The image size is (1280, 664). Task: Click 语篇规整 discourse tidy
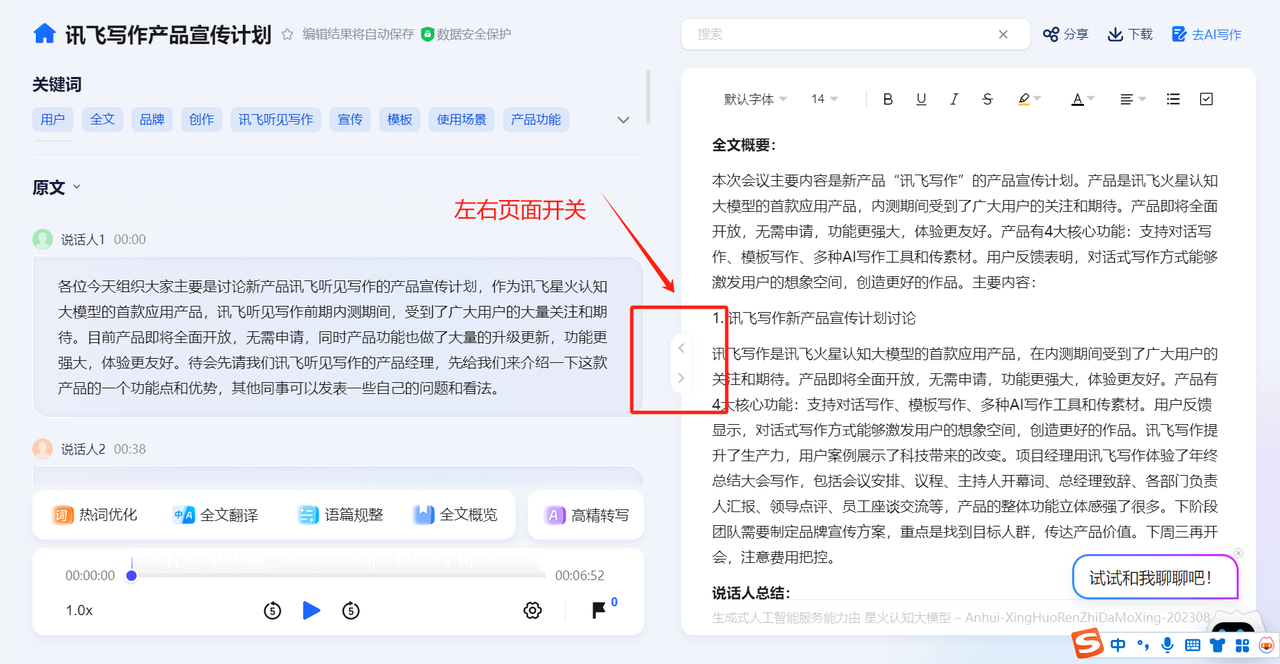tap(340, 515)
